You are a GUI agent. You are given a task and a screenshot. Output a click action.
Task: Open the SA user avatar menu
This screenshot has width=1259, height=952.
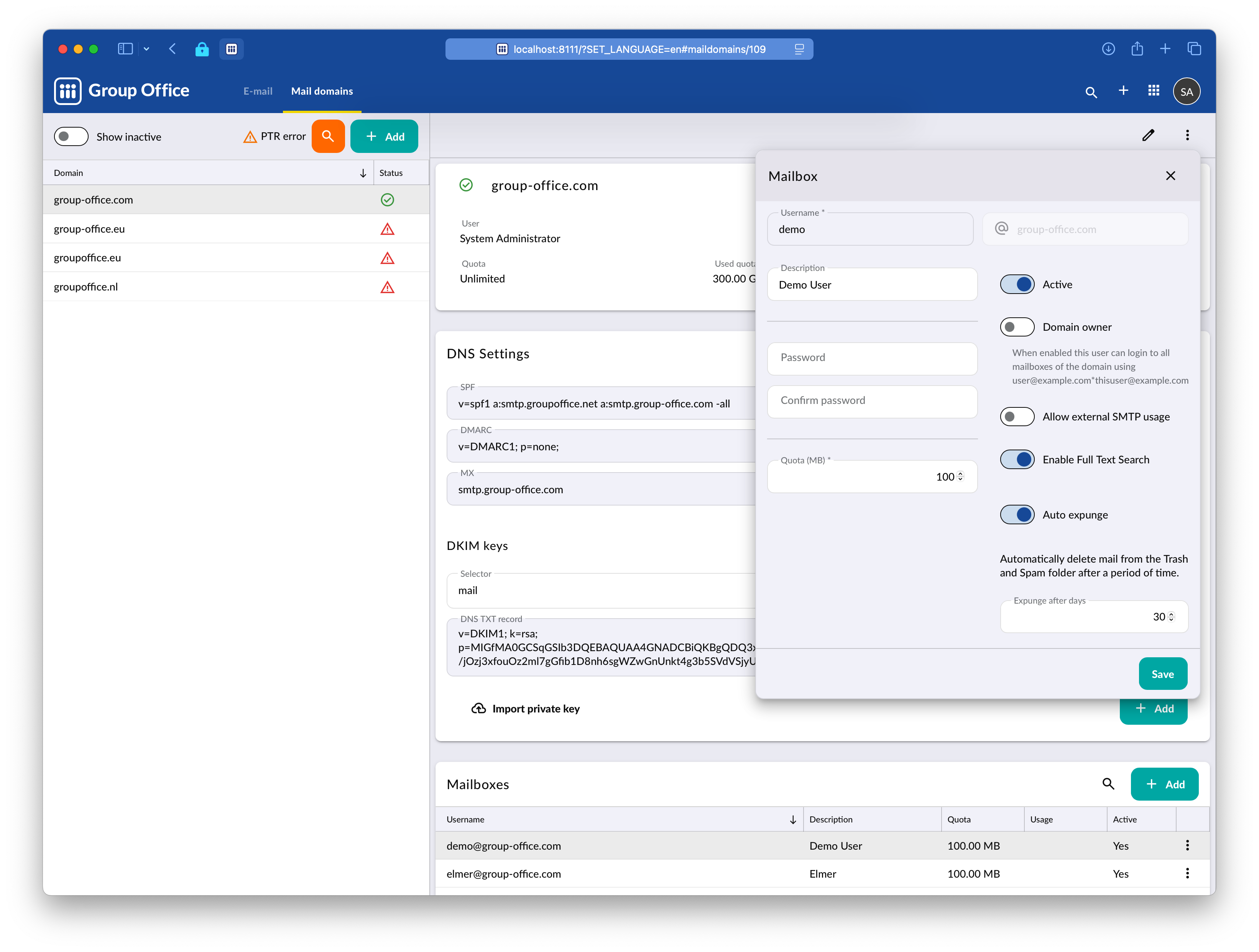pos(1186,92)
